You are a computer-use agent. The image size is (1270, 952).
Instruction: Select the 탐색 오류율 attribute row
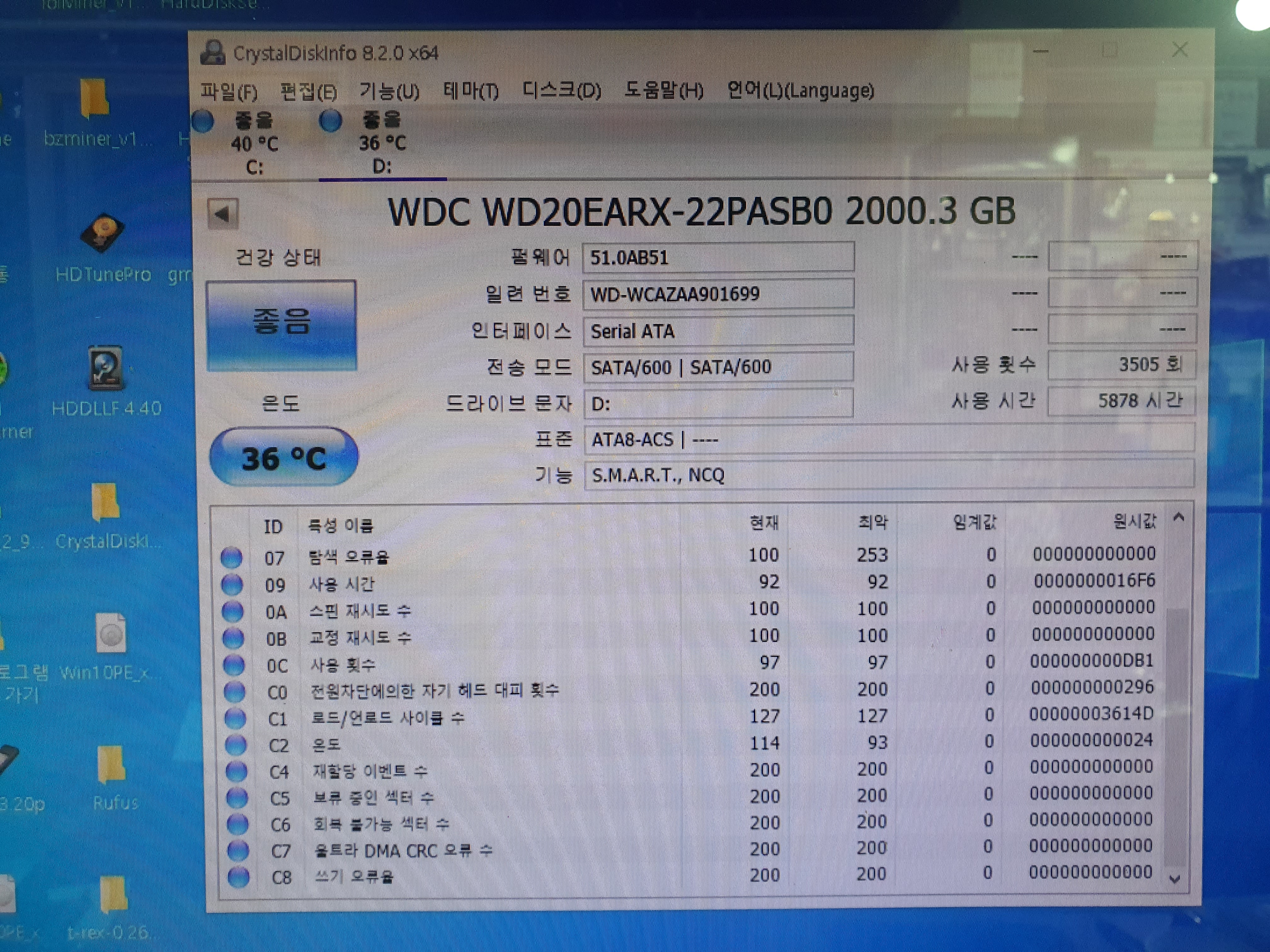[689, 555]
